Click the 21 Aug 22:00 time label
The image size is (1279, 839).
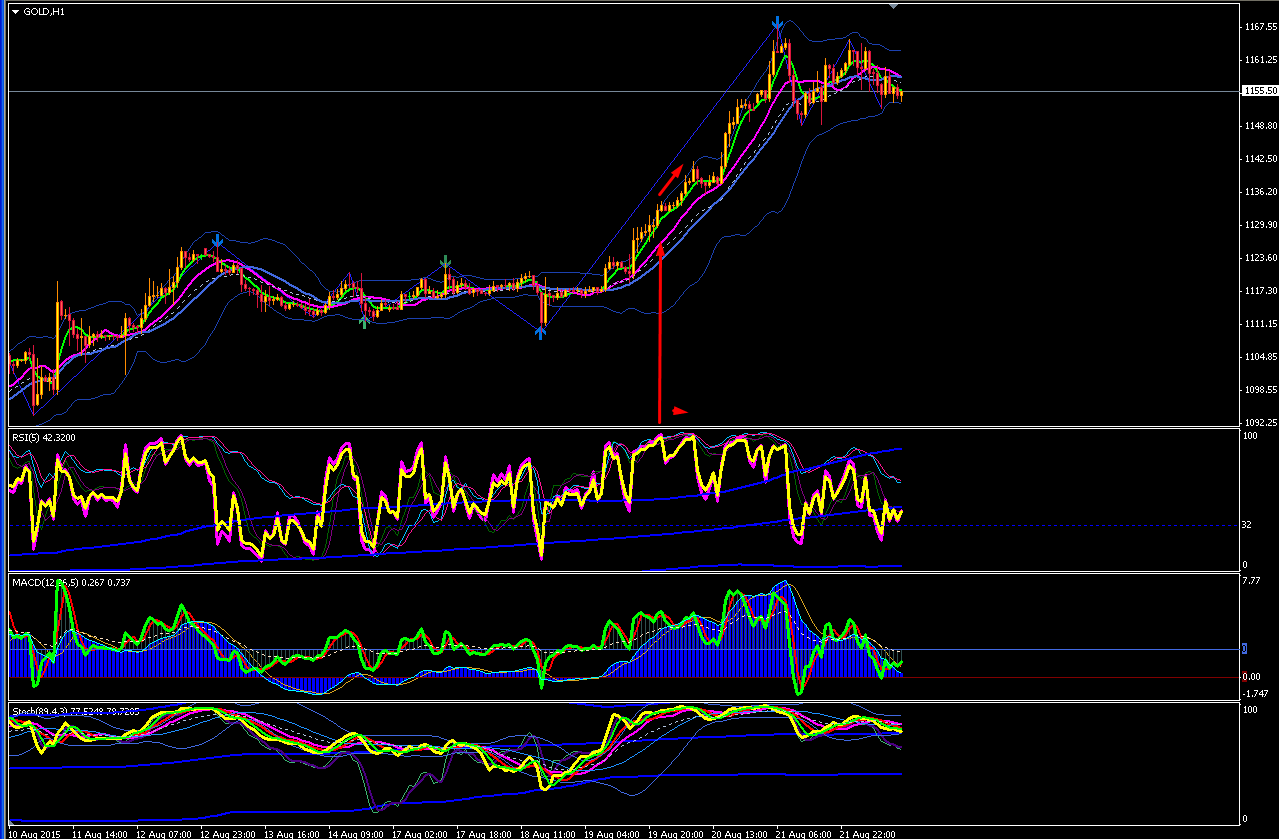[x=867, y=833]
